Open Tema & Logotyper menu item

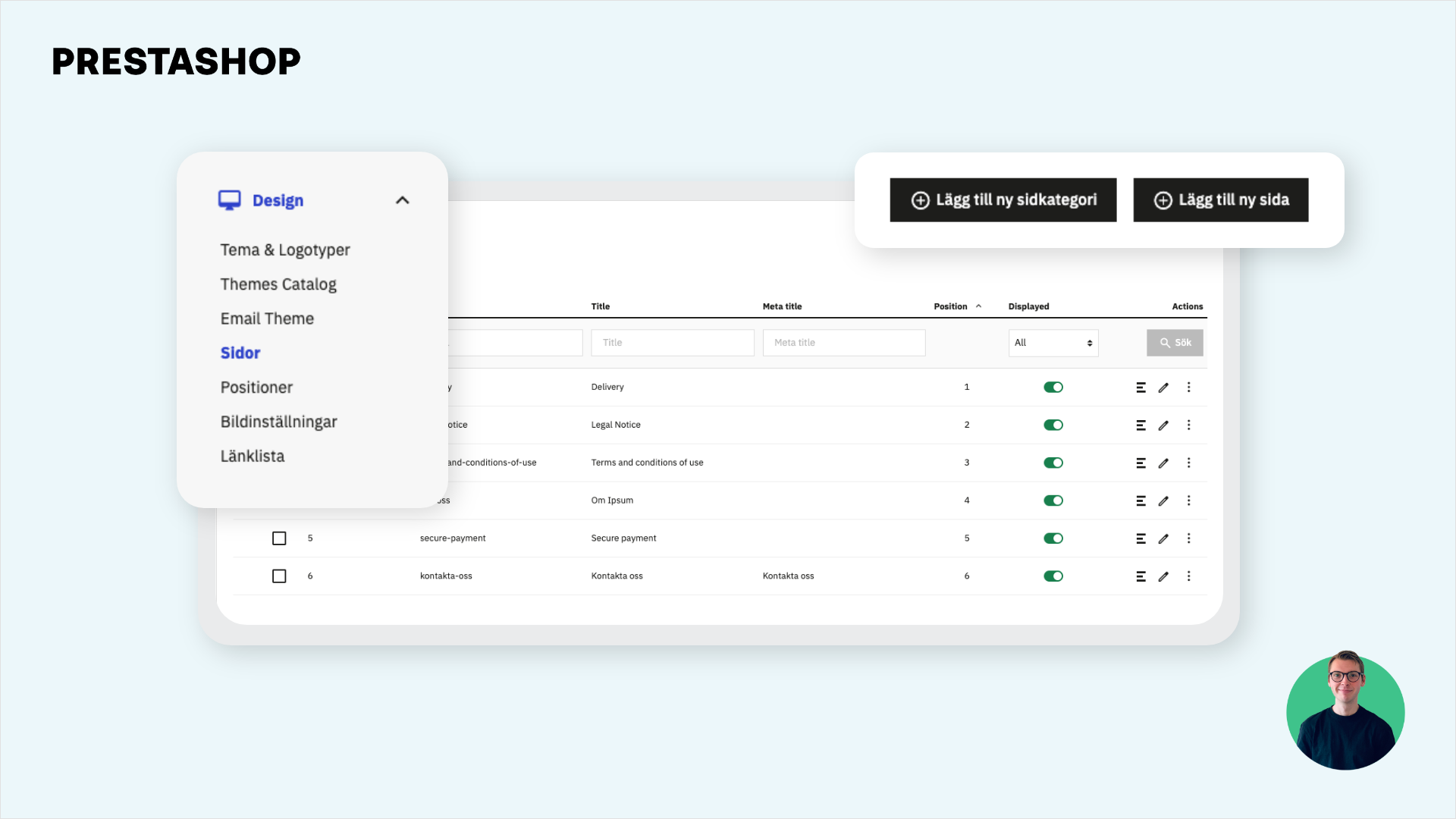285,250
